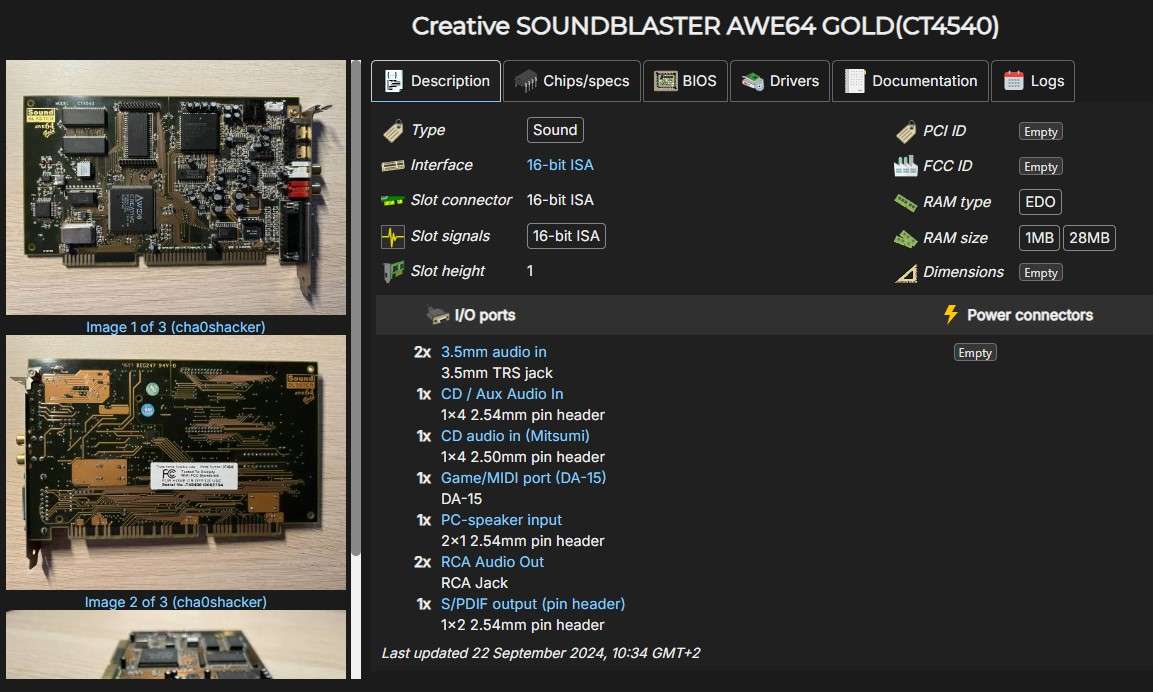Open Image 1 of the sound card
1153x692 pixels.
coord(176,186)
